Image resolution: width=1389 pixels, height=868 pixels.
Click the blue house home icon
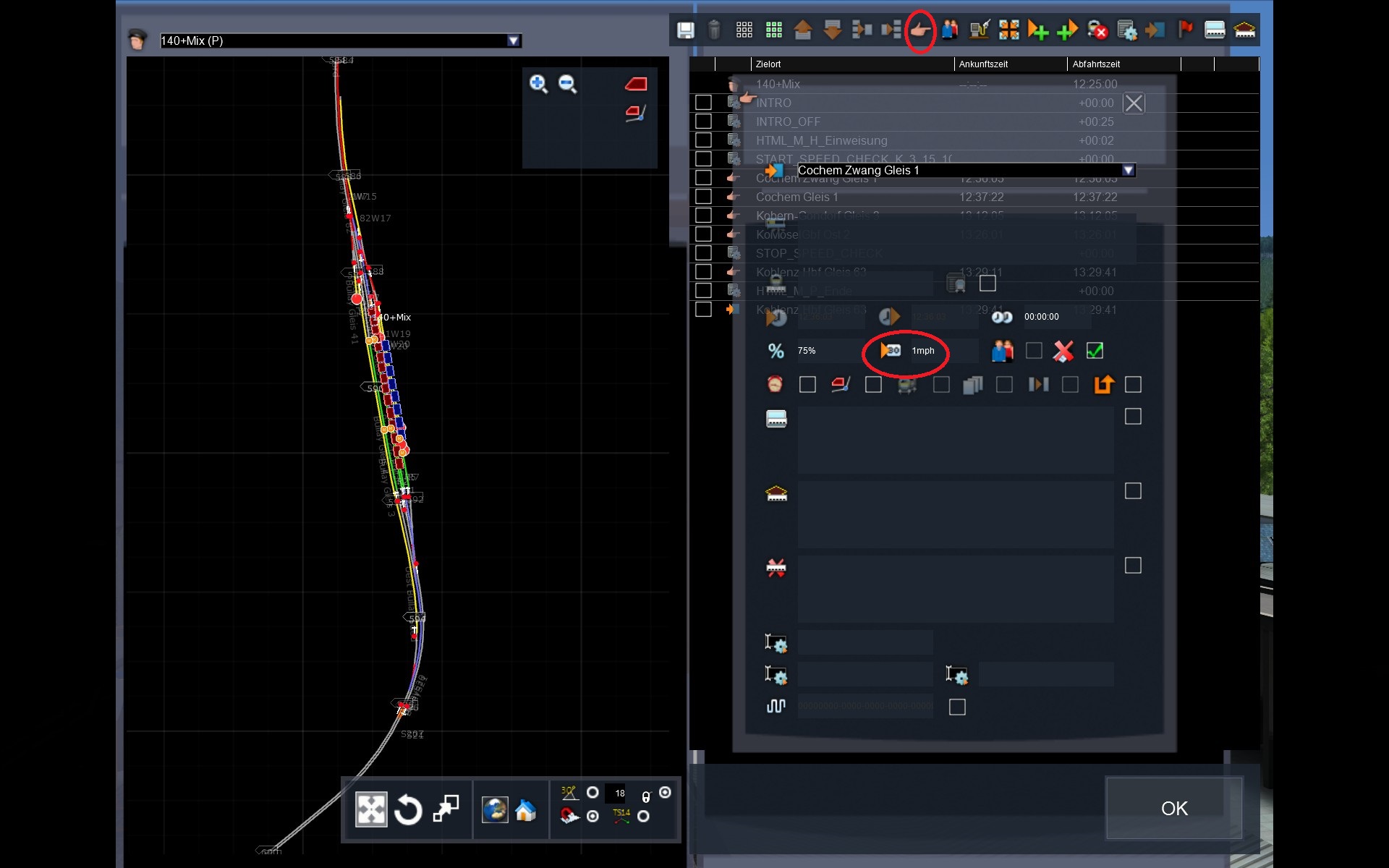(x=526, y=810)
